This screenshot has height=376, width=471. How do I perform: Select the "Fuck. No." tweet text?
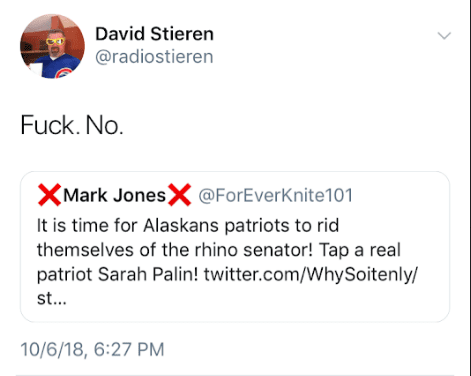pos(72,125)
